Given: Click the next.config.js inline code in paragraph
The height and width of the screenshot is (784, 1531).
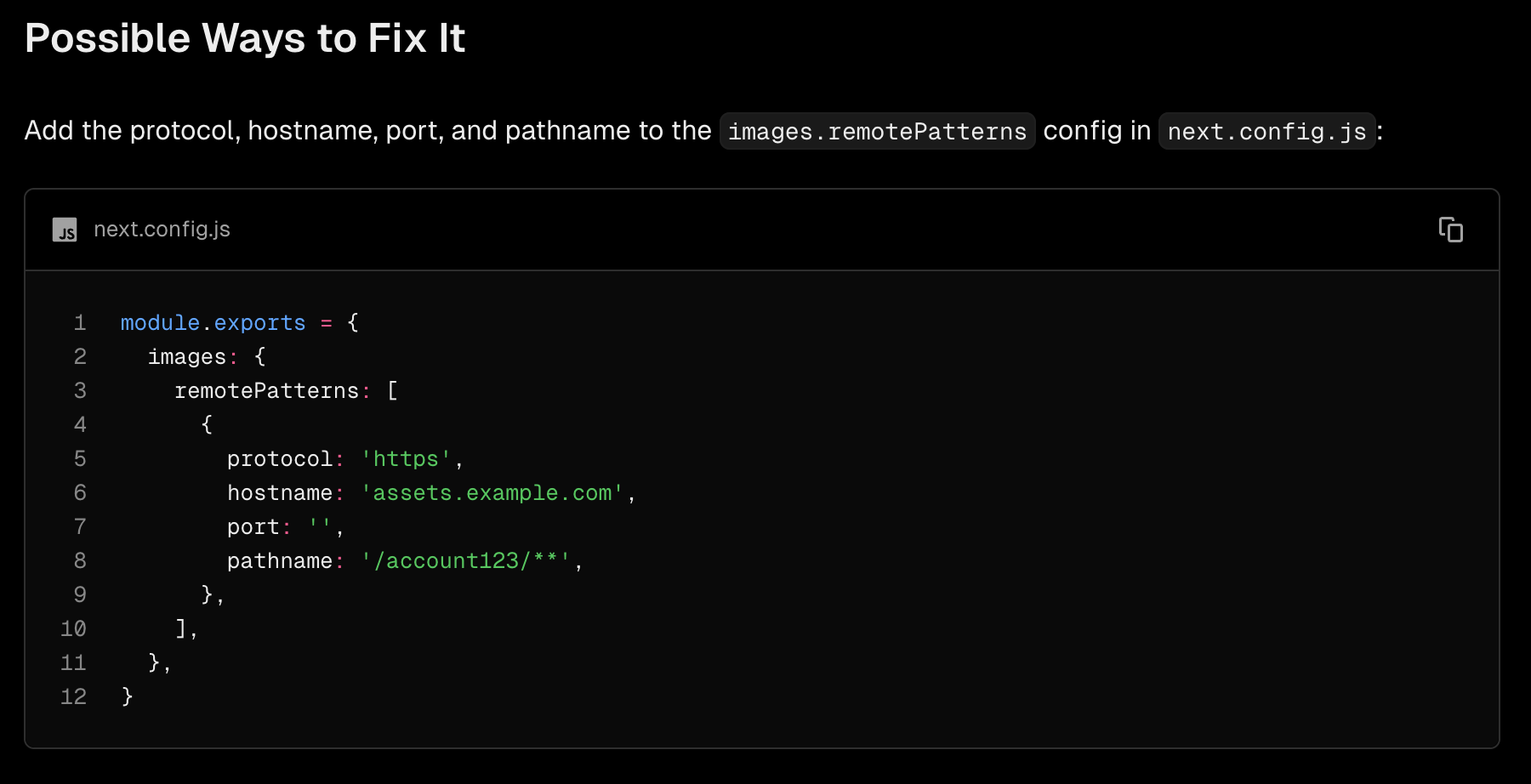Looking at the screenshot, I should click(1266, 131).
